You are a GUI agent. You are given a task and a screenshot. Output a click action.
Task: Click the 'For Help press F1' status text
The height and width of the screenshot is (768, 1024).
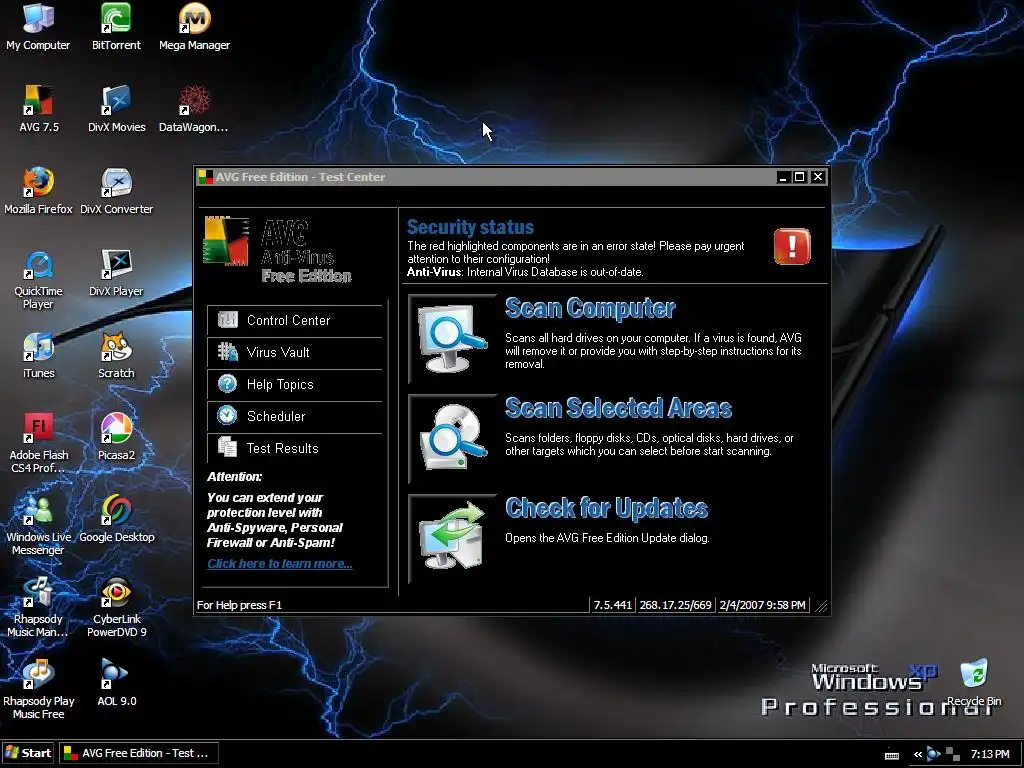[x=239, y=605]
